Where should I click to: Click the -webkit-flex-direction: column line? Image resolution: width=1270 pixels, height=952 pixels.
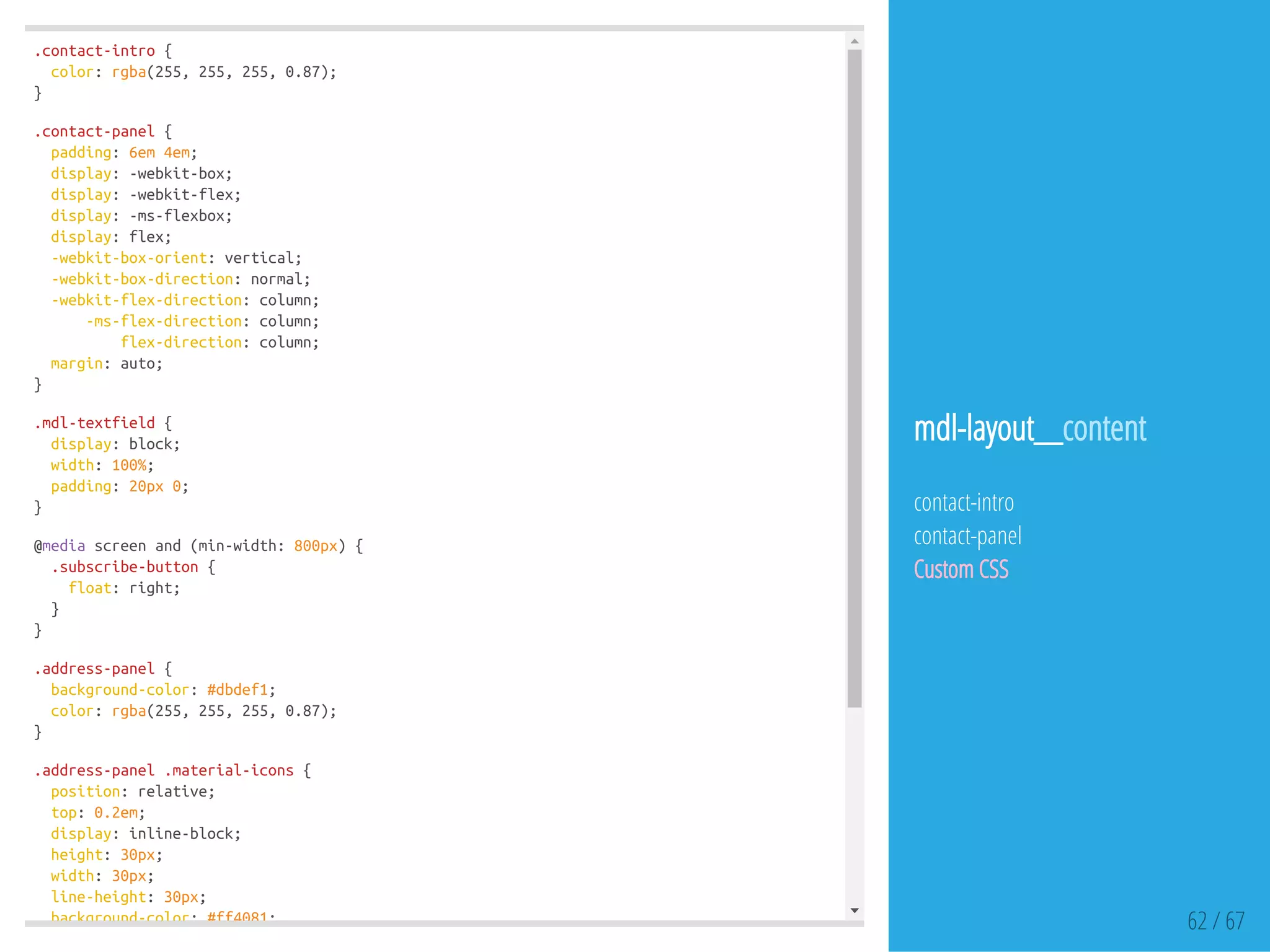(185, 300)
